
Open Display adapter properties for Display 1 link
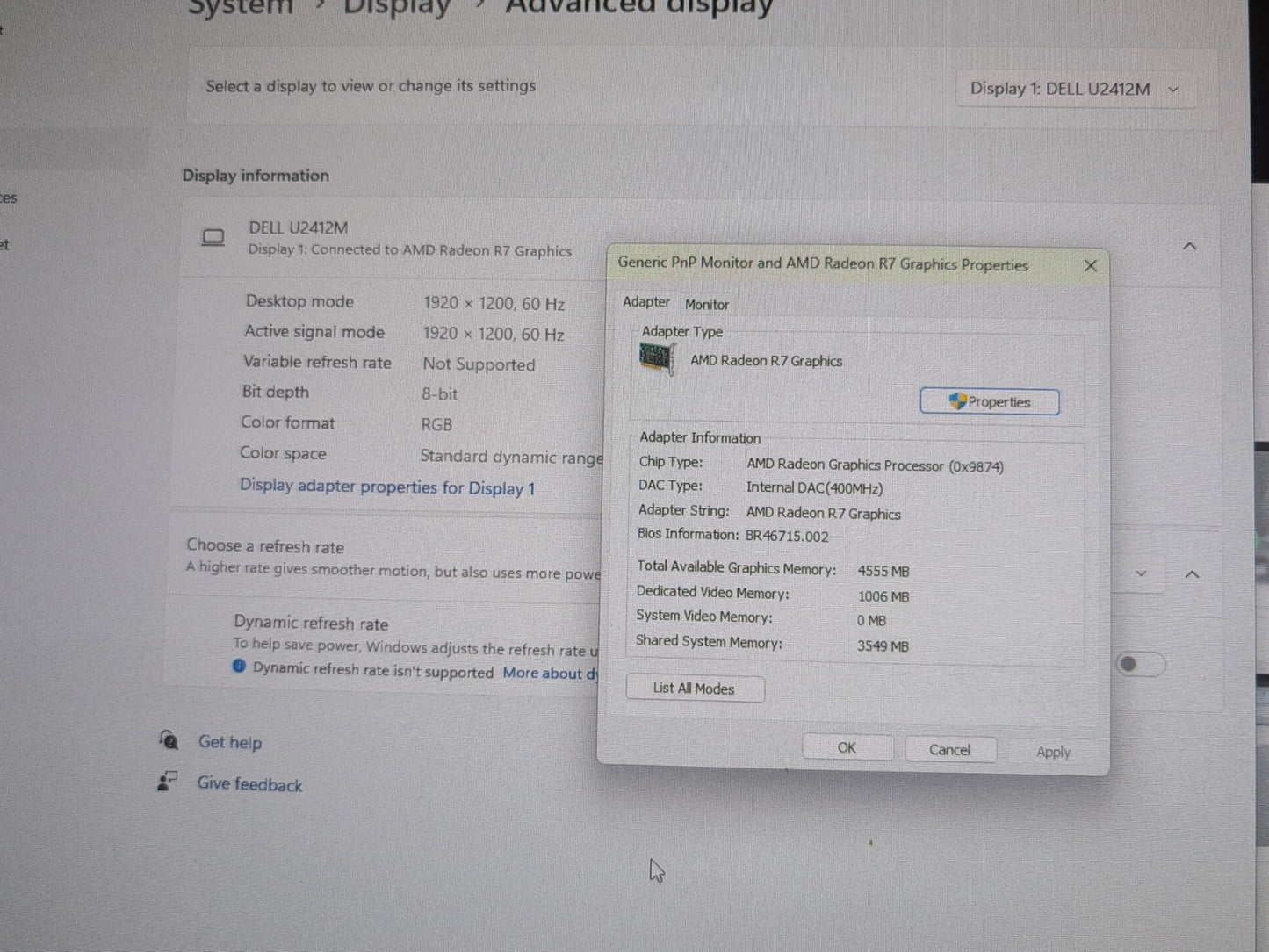387,487
